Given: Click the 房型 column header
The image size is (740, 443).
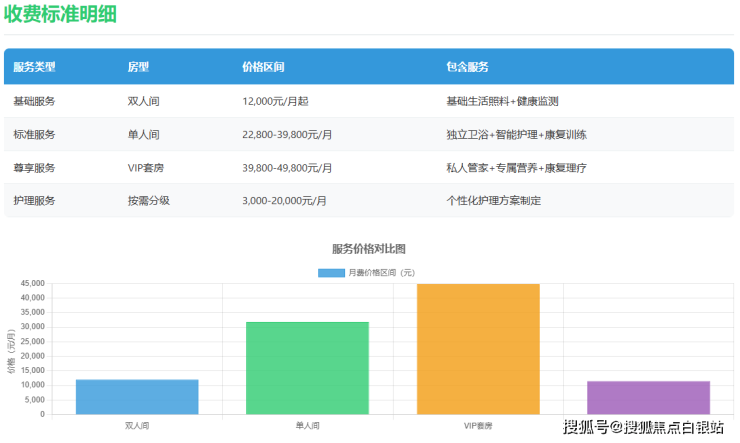Looking at the screenshot, I should [138, 67].
